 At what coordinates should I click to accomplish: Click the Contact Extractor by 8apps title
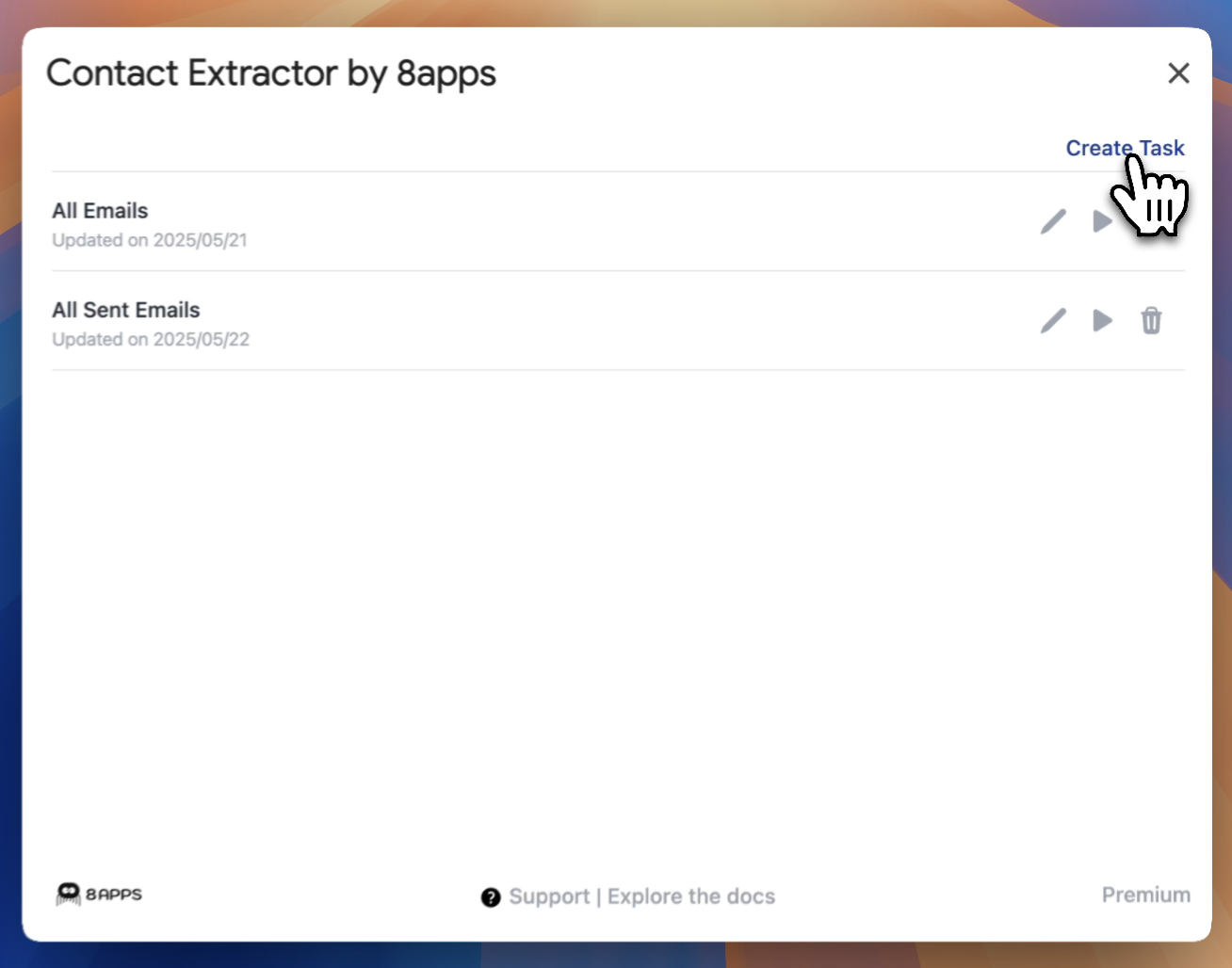click(x=271, y=73)
